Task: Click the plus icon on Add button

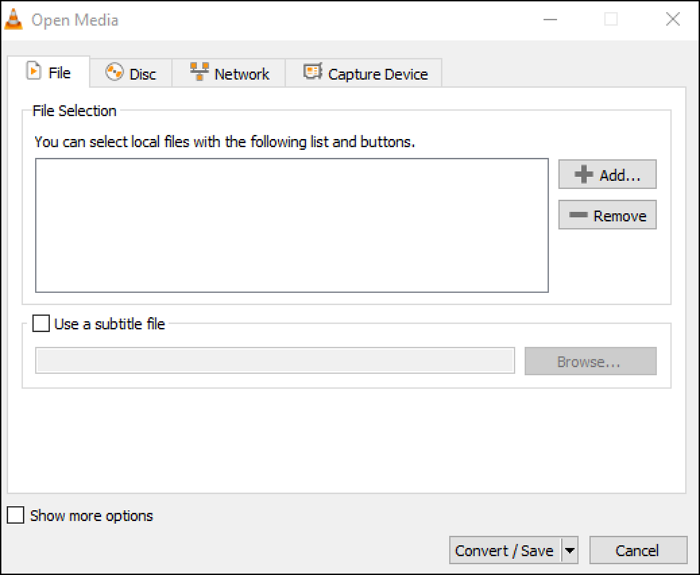Action: pos(583,175)
